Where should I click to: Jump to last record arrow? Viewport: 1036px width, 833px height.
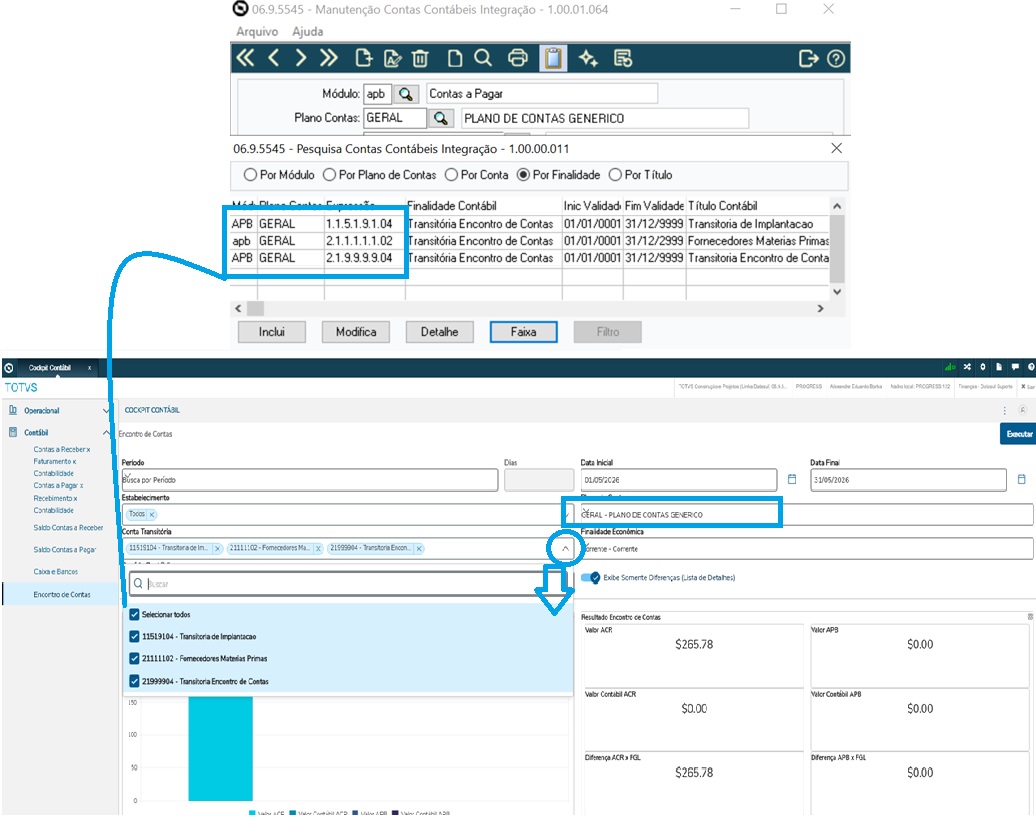tap(329, 58)
